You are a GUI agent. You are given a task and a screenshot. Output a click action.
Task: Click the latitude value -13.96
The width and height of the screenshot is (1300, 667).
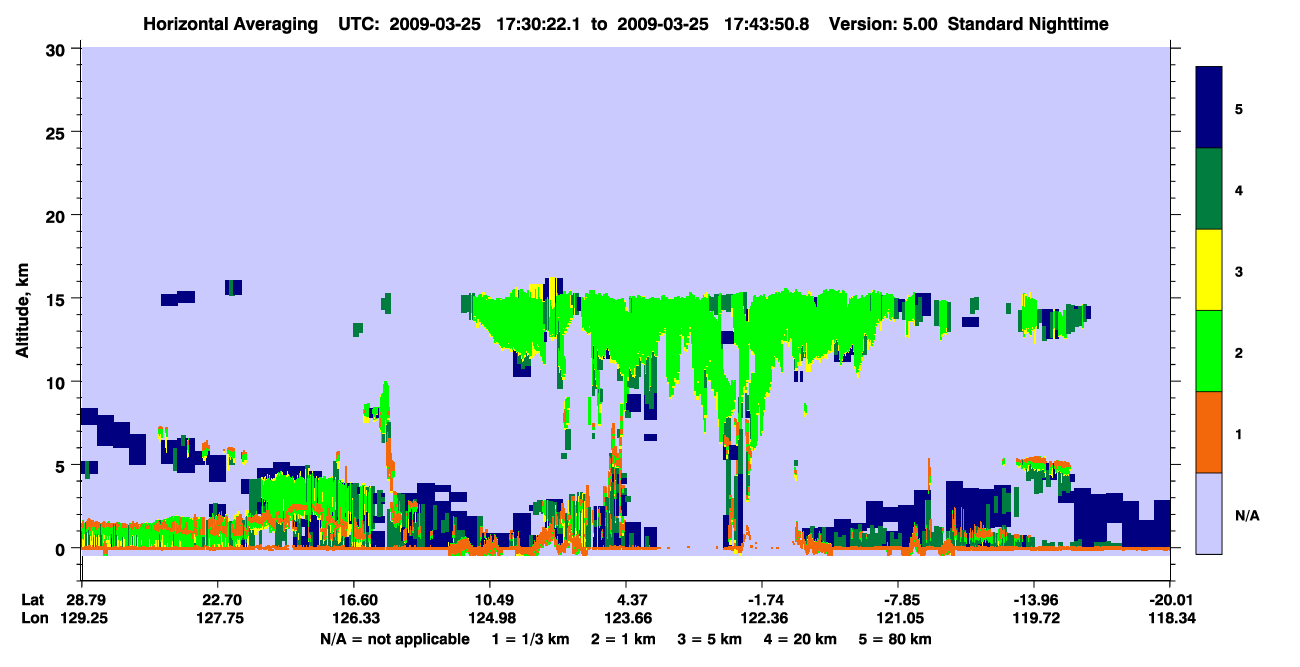pos(1034,600)
